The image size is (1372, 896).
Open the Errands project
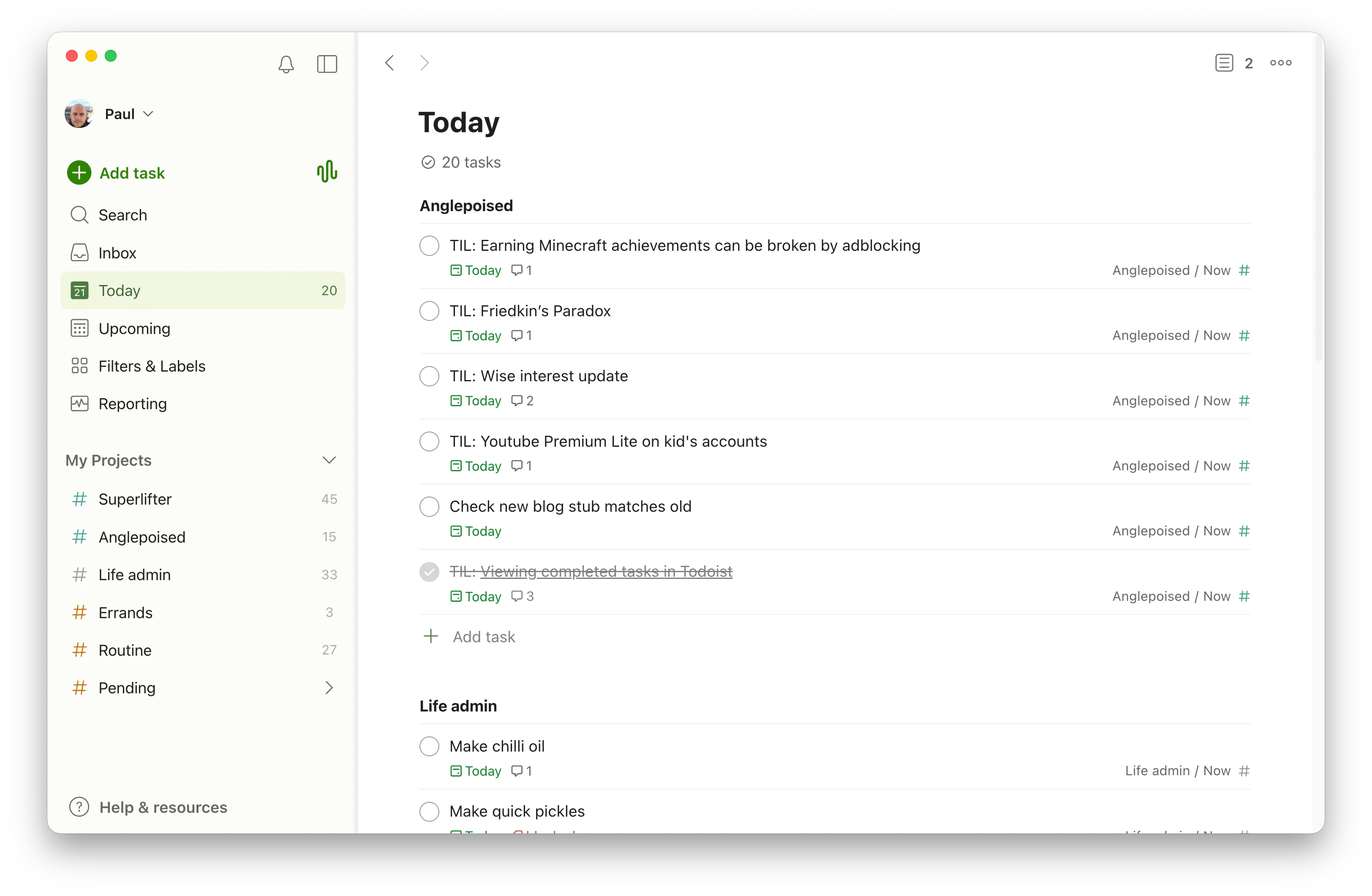203,613
